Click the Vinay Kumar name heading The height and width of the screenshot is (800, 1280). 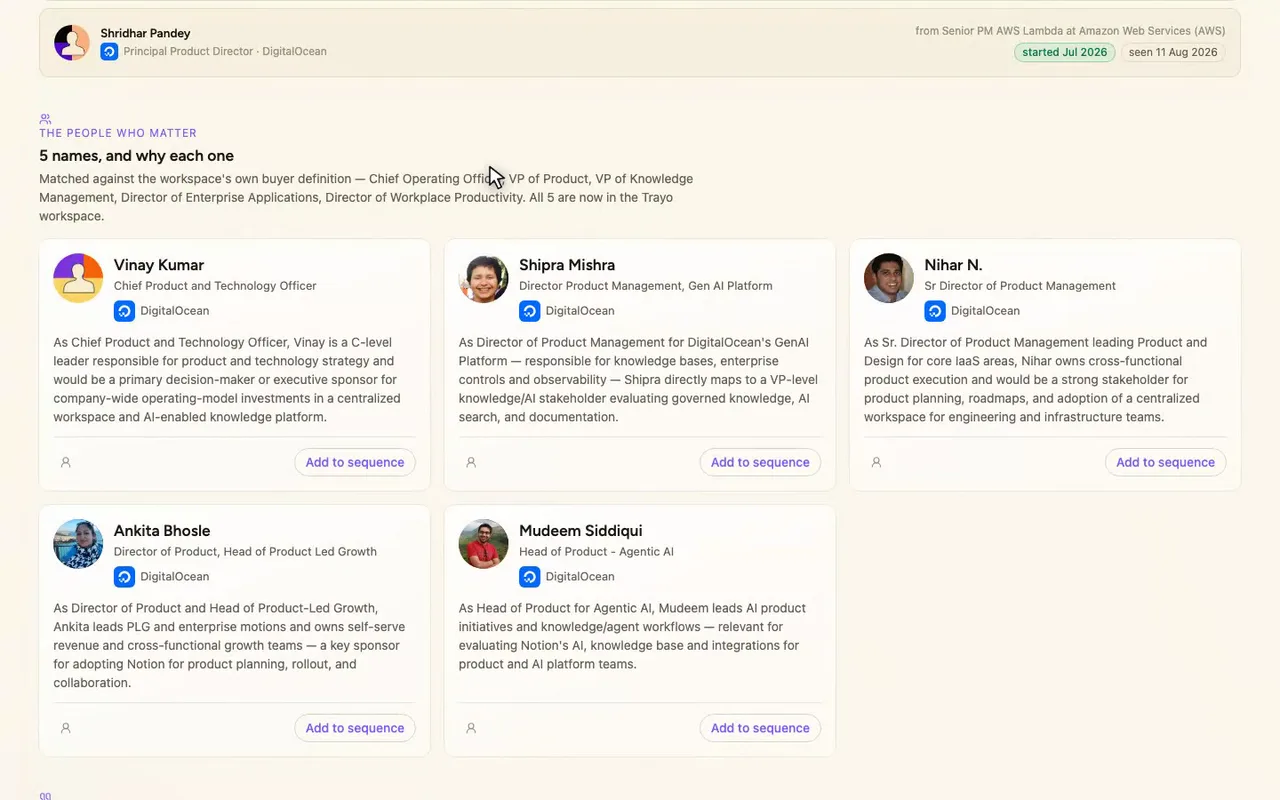(x=159, y=265)
